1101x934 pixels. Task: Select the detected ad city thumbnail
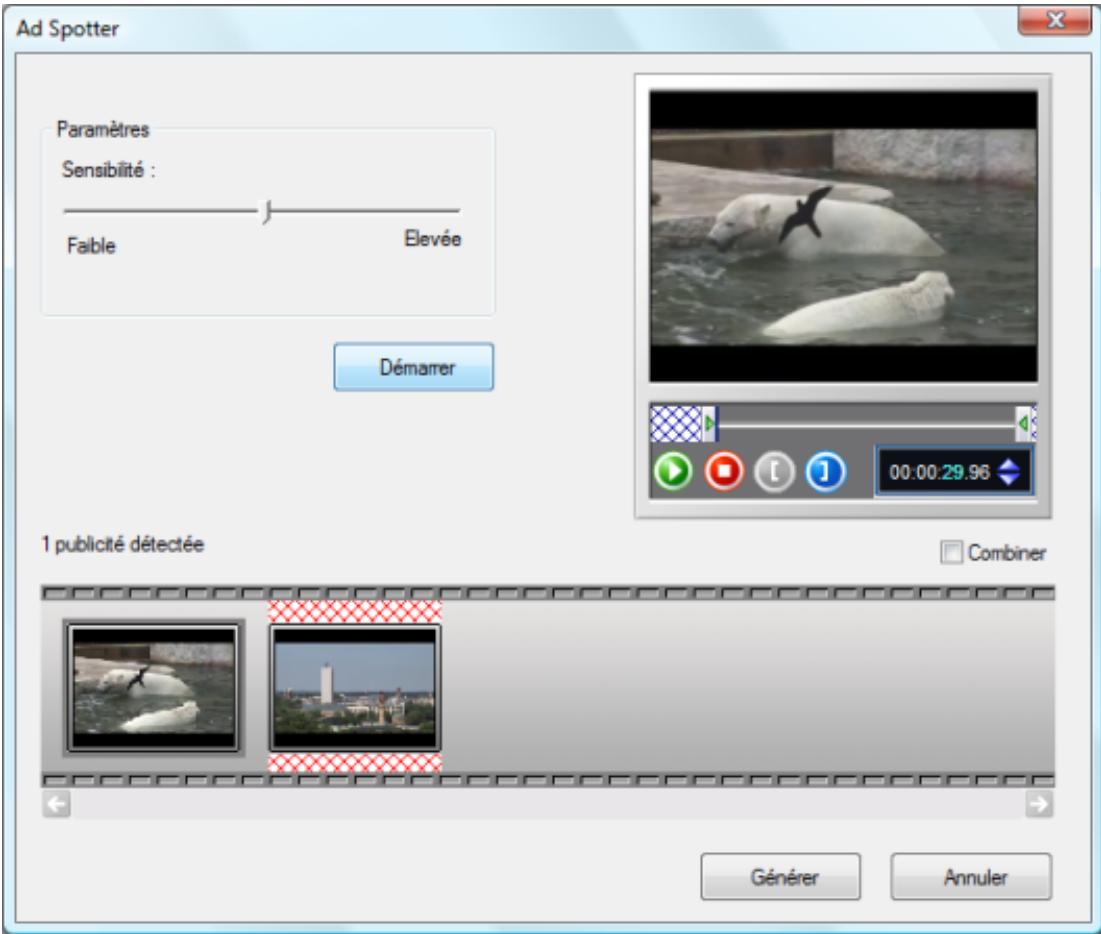[355, 688]
